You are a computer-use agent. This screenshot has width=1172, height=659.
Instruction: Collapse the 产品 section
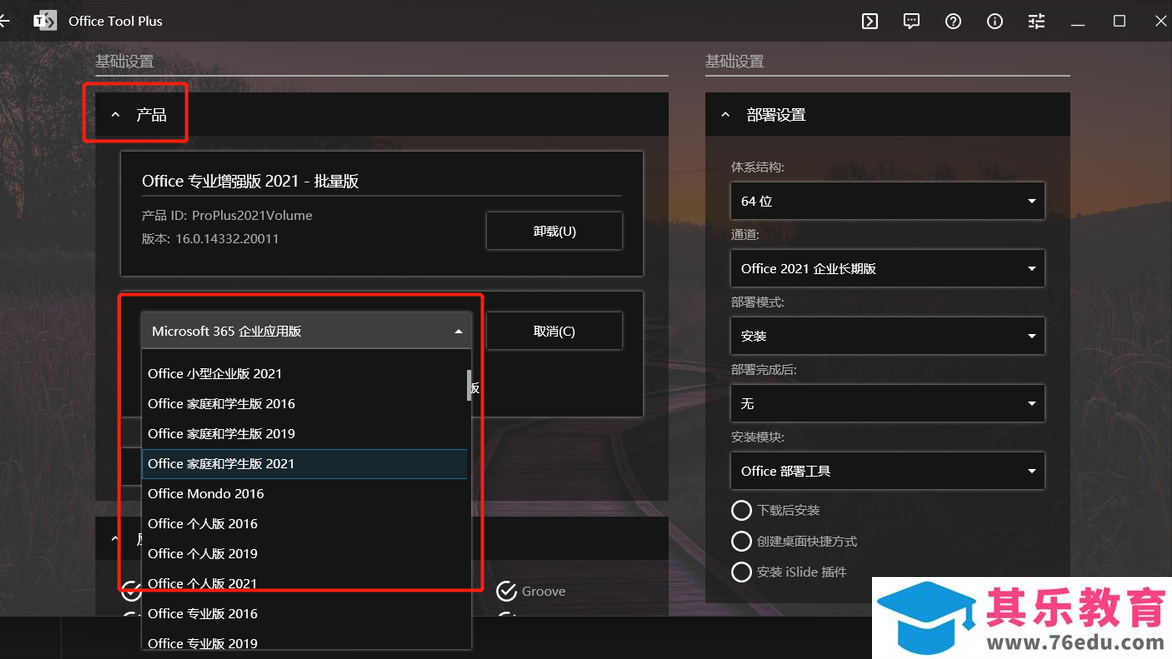coord(115,114)
